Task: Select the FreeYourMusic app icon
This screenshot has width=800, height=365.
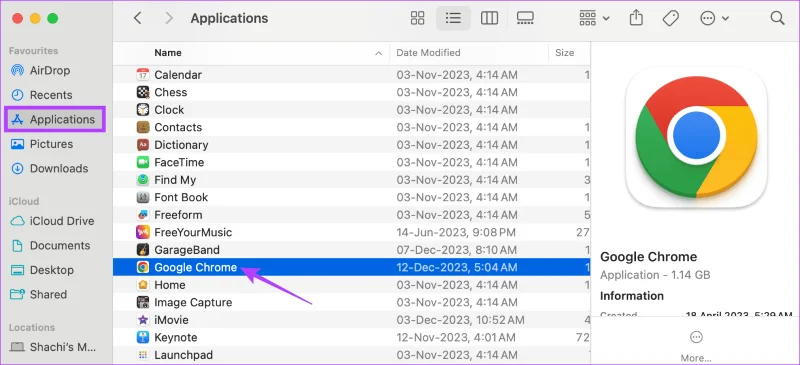Action: click(x=143, y=232)
